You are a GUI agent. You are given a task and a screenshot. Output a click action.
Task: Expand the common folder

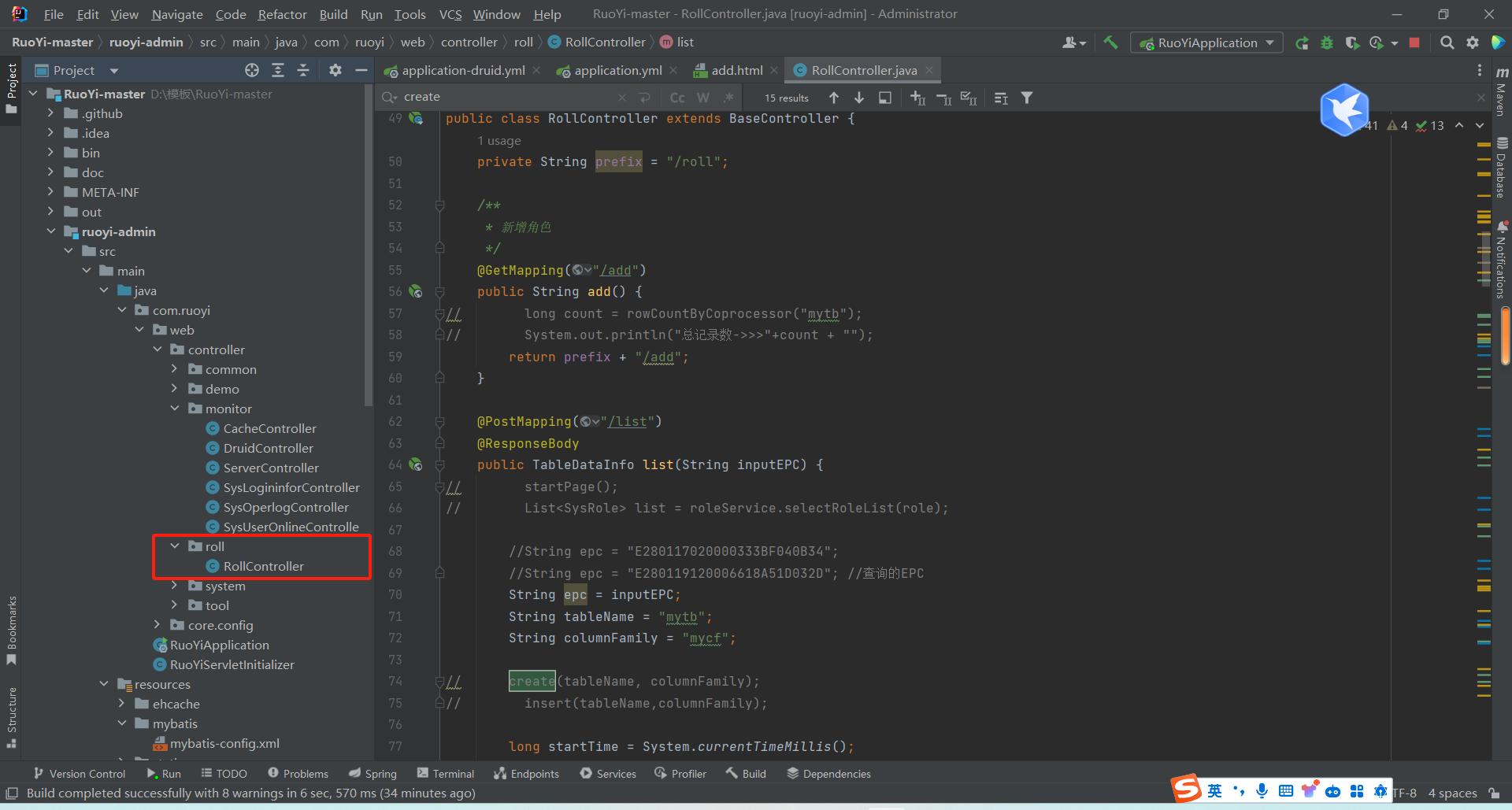click(x=175, y=369)
